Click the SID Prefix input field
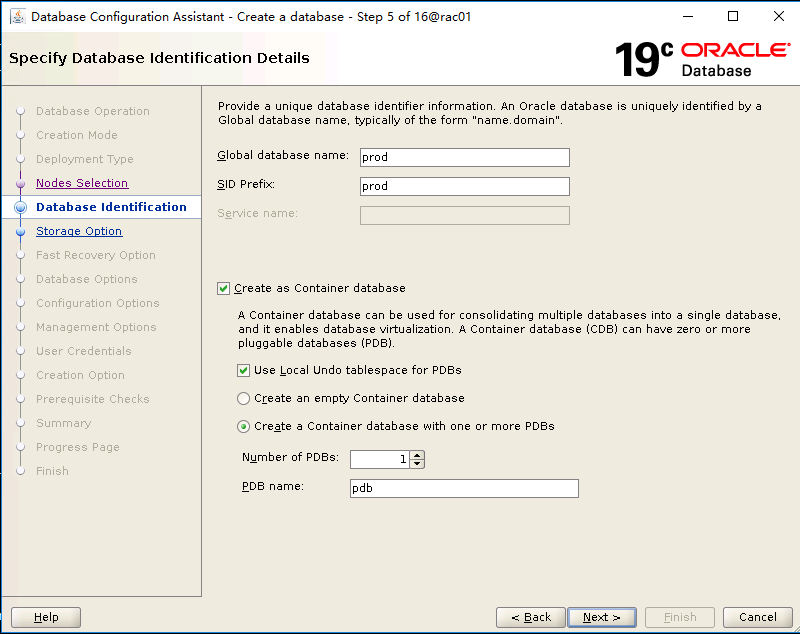This screenshot has width=800, height=634. (x=464, y=186)
